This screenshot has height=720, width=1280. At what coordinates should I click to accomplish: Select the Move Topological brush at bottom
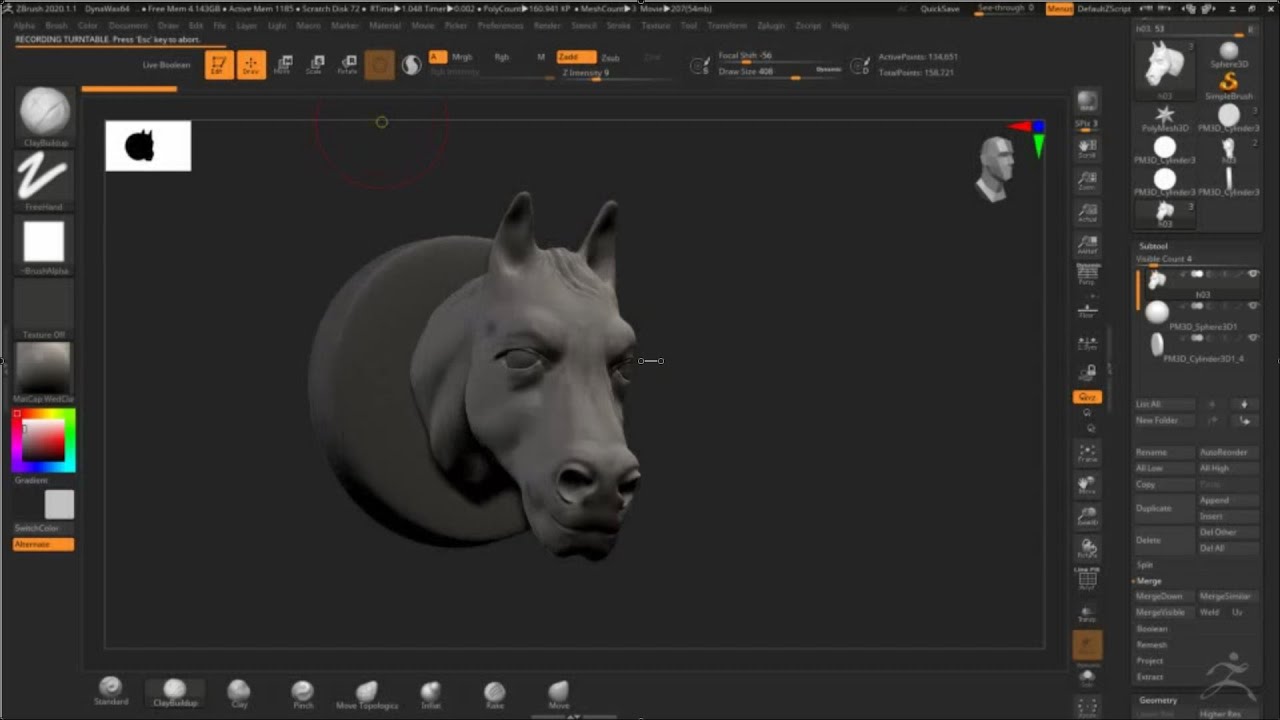(x=367, y=695)
